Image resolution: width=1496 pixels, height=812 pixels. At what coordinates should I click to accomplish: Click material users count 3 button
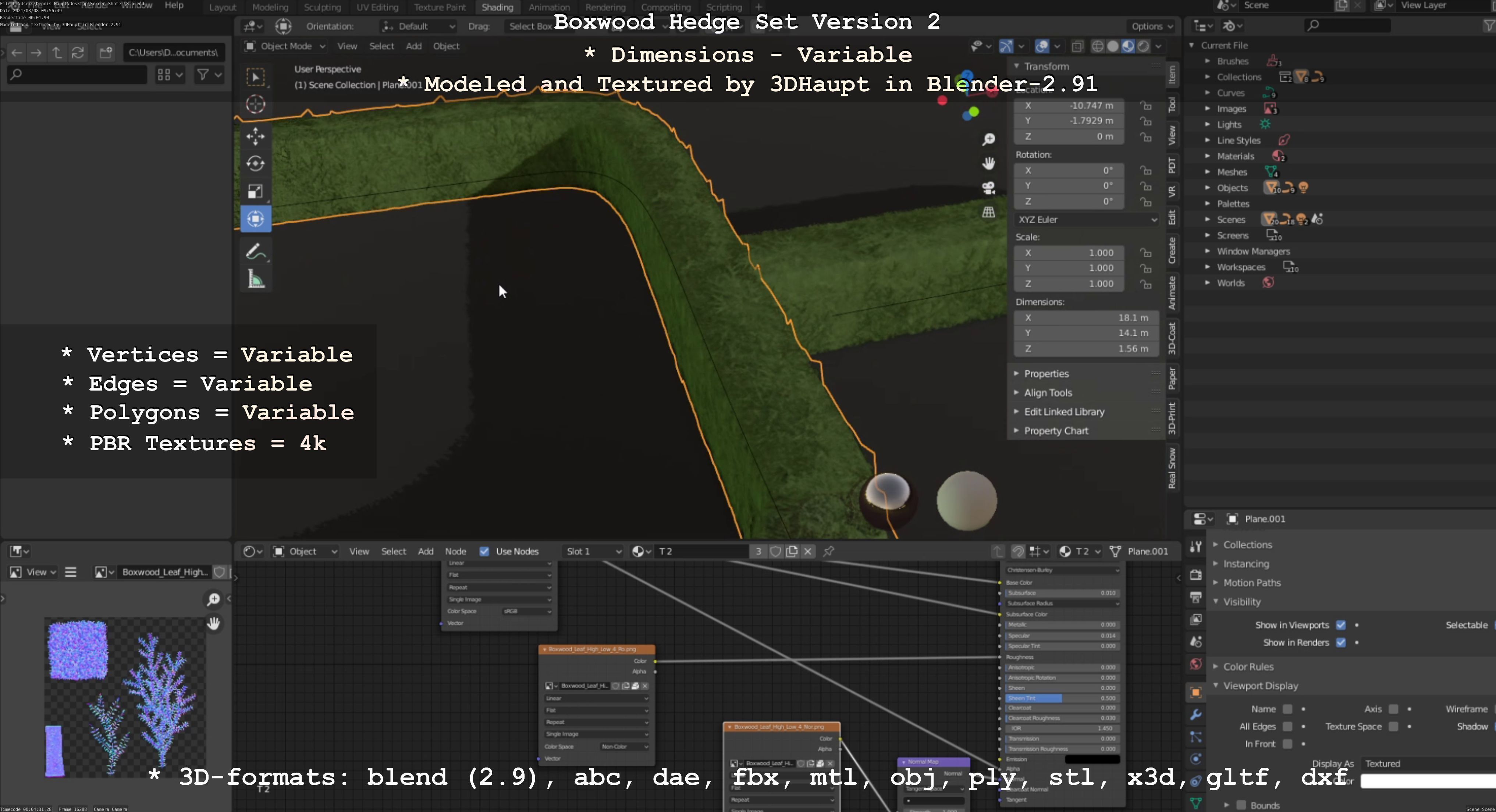[x=758, y=551]
